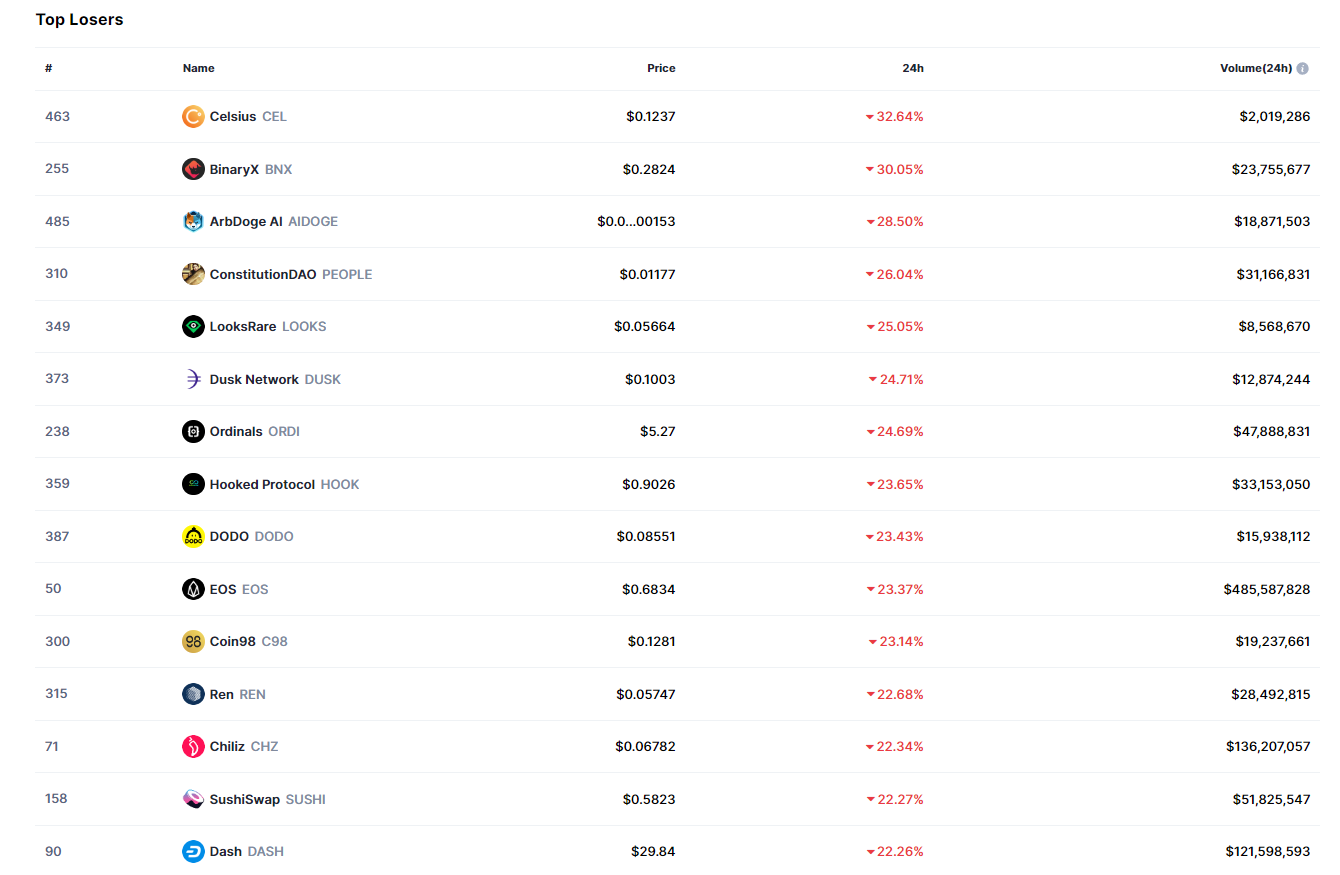
Task: Open the ConstitutionDAO PEOPLE link
Action: click(290, 274)
